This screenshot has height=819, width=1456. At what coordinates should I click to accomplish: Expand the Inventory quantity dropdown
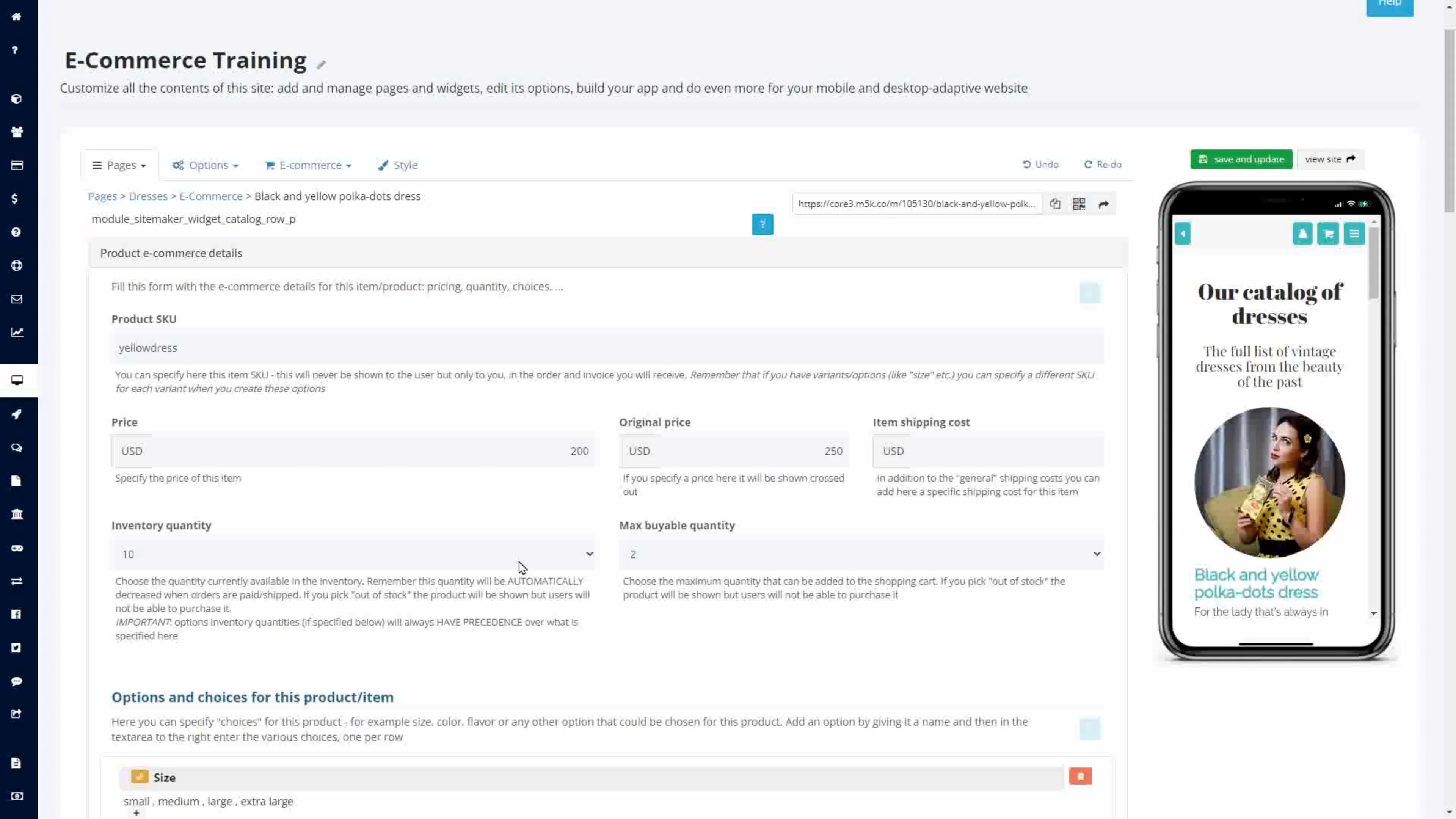590,554
